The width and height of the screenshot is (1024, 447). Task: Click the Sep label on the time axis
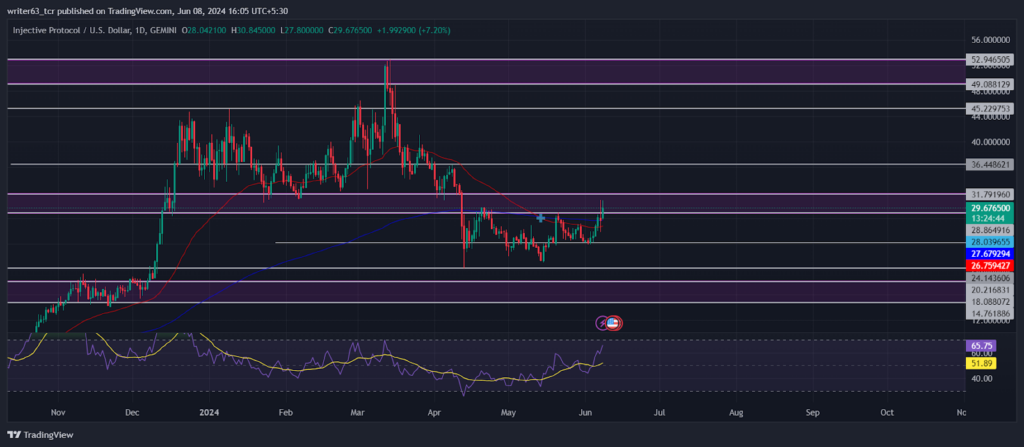[x=812, y=413]
